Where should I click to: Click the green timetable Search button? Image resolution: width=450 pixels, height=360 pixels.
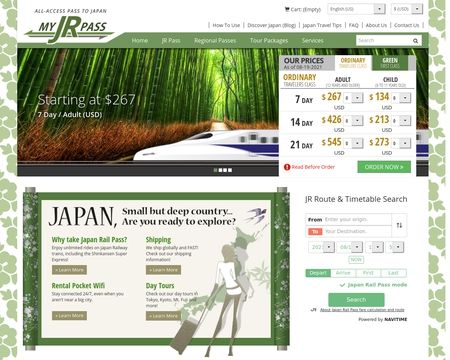point(356,300)
